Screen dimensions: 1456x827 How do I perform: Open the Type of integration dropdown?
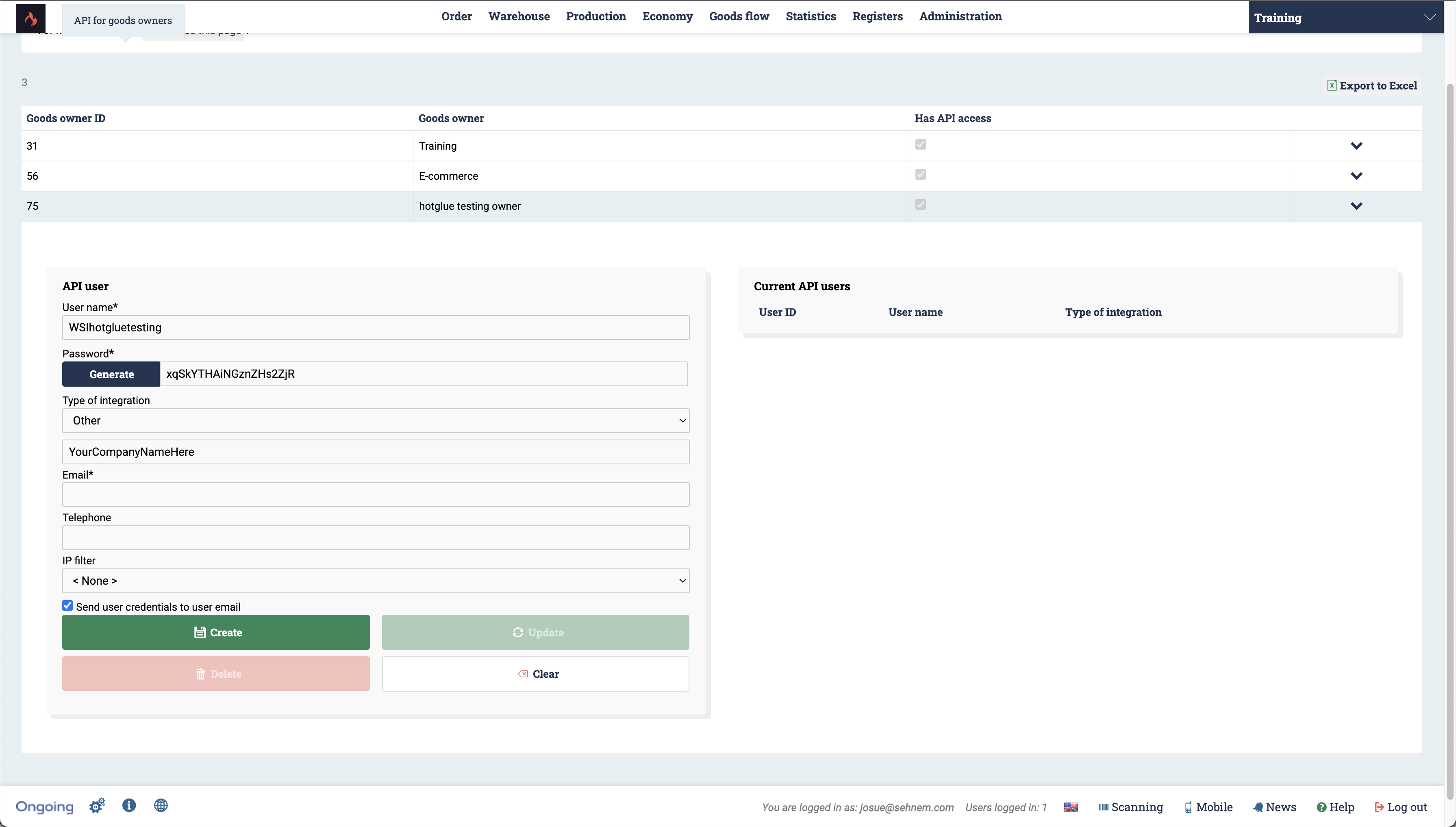tap(375, 420)
